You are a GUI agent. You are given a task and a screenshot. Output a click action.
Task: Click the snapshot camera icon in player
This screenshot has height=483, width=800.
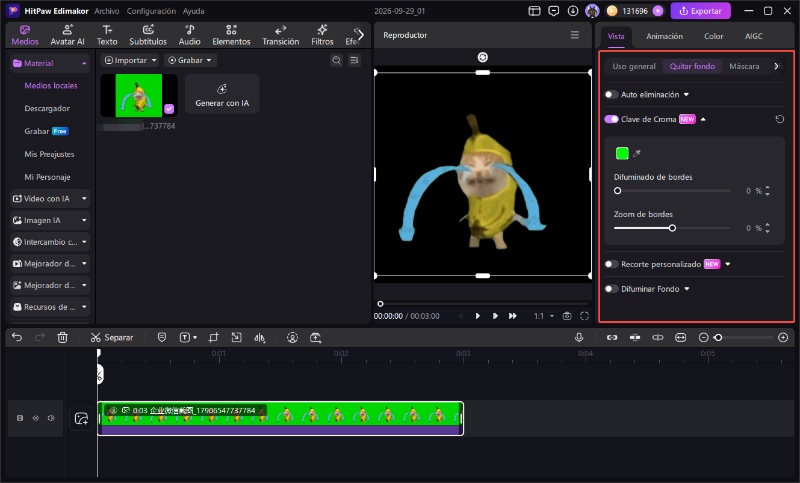tap(567, 316)
